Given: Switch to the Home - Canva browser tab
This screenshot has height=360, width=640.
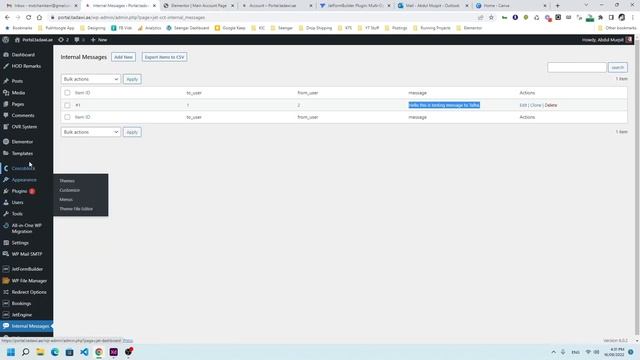Looking at the screenshot, I should click(x=510, y=6).
